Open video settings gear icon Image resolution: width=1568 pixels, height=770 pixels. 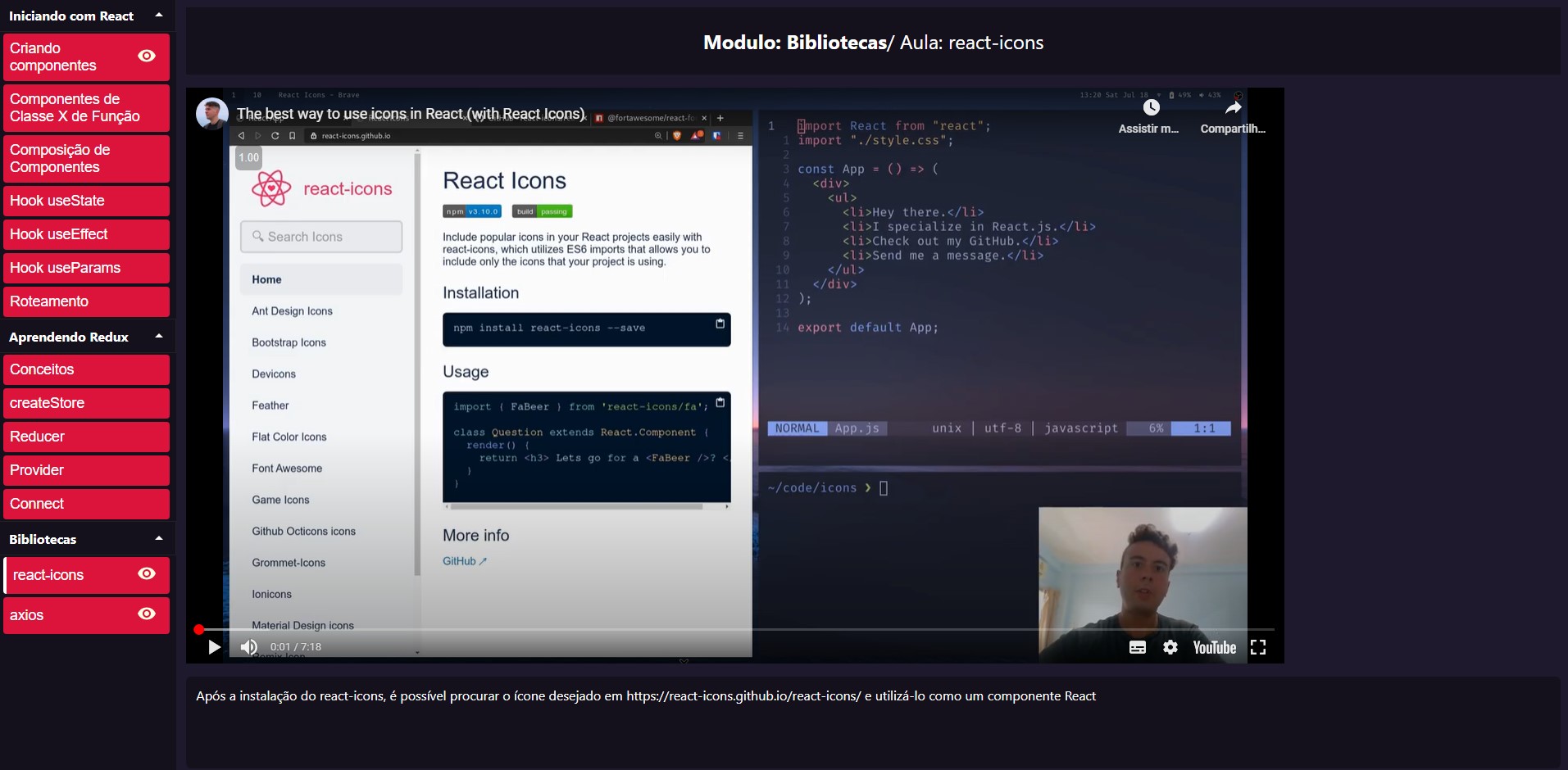click(x=1170, y=647)
